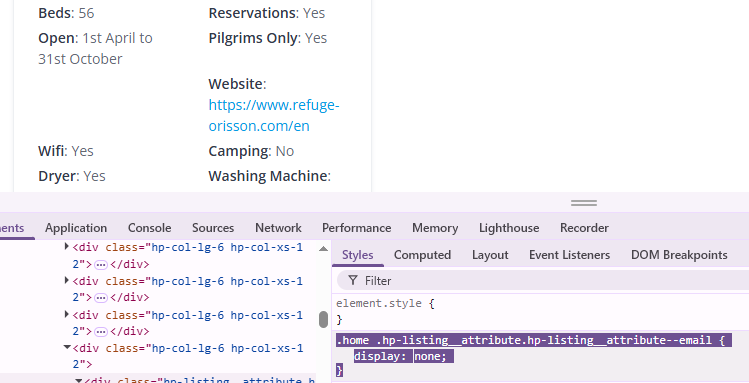
Task: Click the 'Beds: 56' text
Action: (66, 13)
